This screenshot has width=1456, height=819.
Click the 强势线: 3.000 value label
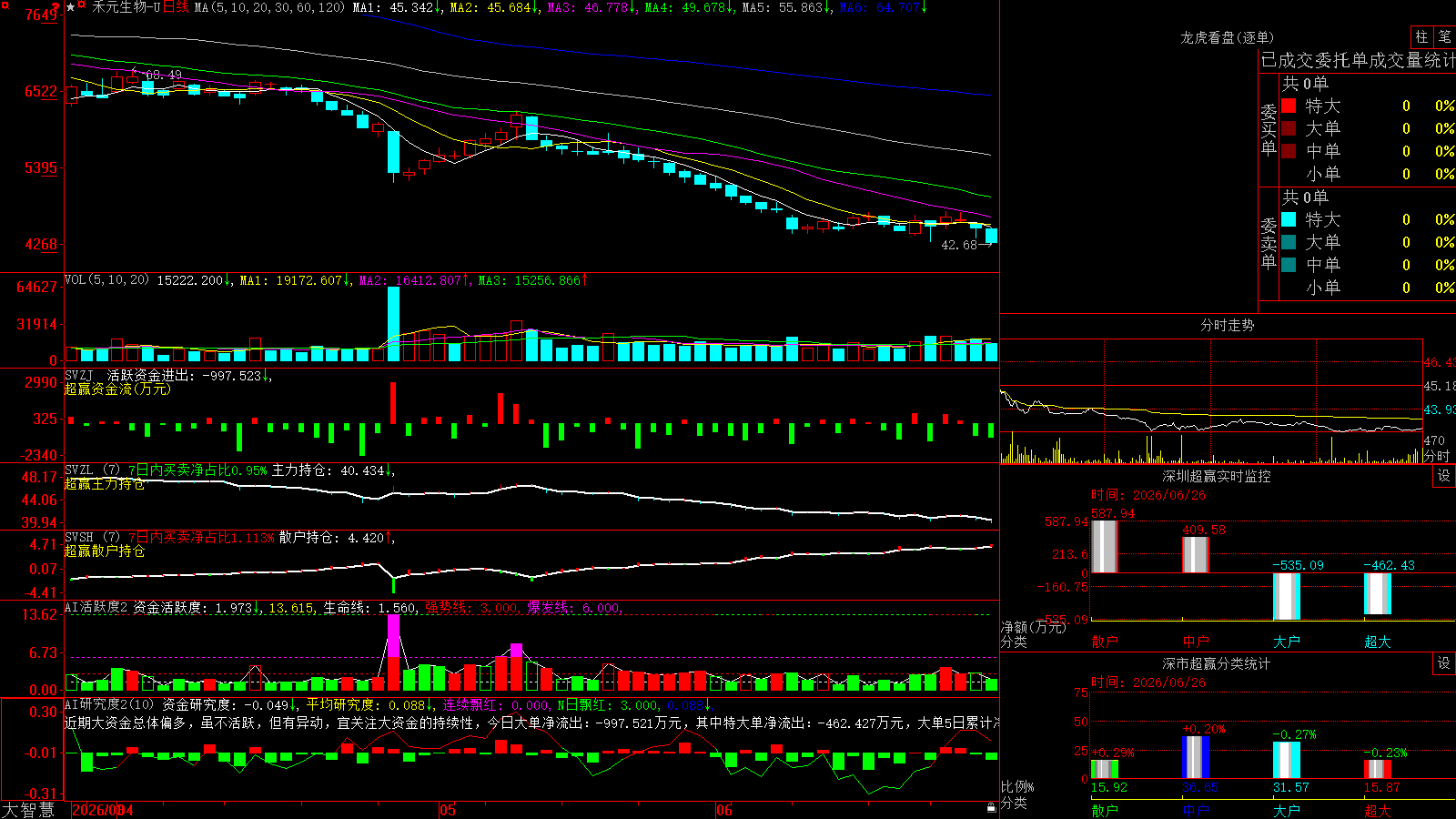click(472, 608)
